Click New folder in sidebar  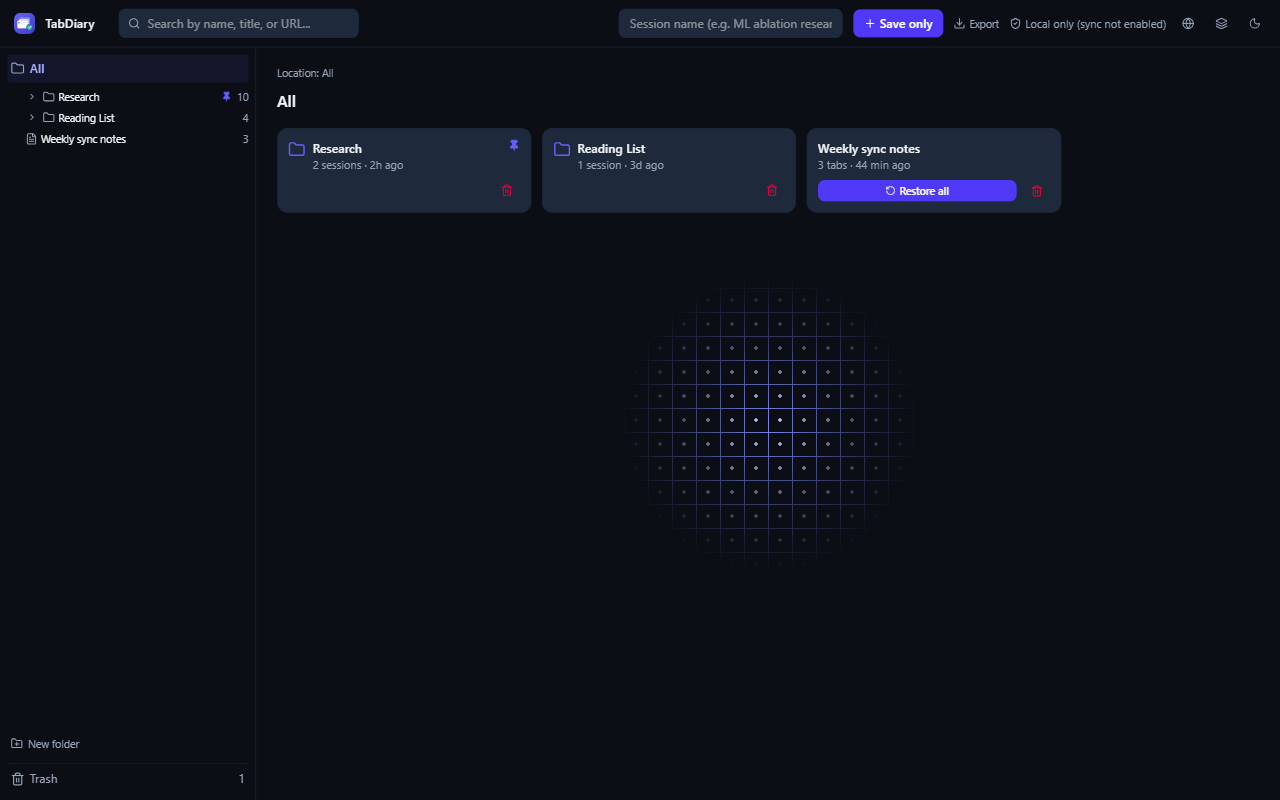[45, 744]
